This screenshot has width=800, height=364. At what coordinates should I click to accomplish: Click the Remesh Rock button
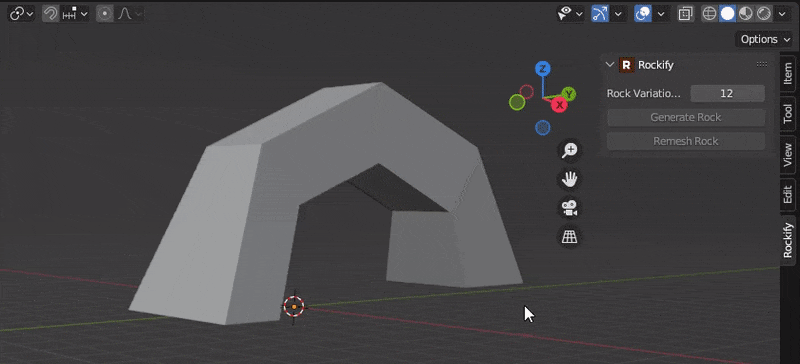(686, 141)
